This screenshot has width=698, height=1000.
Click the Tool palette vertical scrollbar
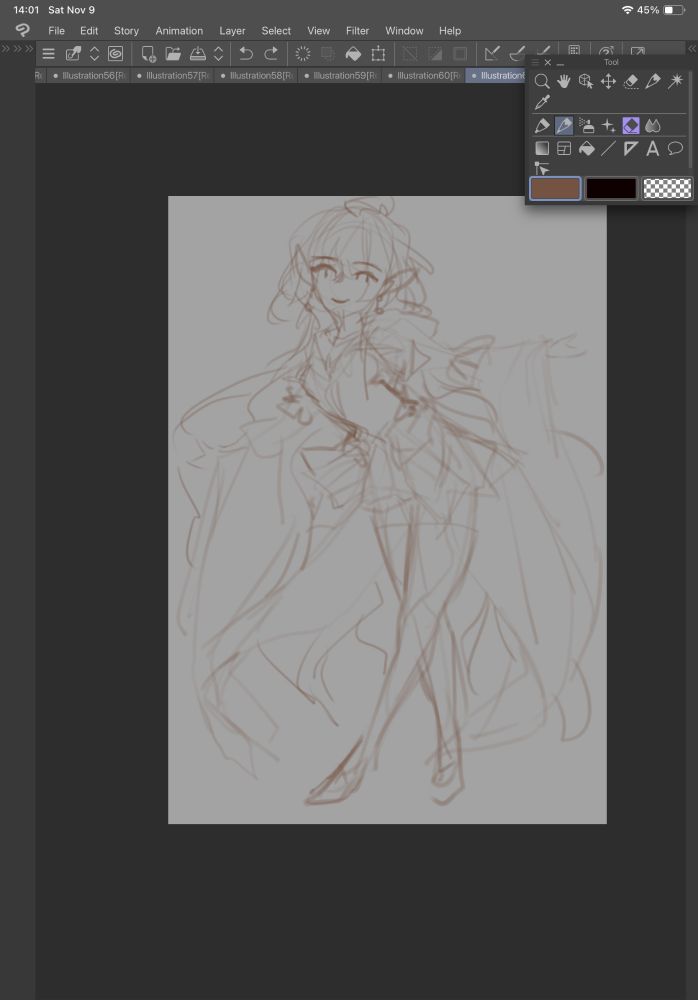(x=691, y=120)
